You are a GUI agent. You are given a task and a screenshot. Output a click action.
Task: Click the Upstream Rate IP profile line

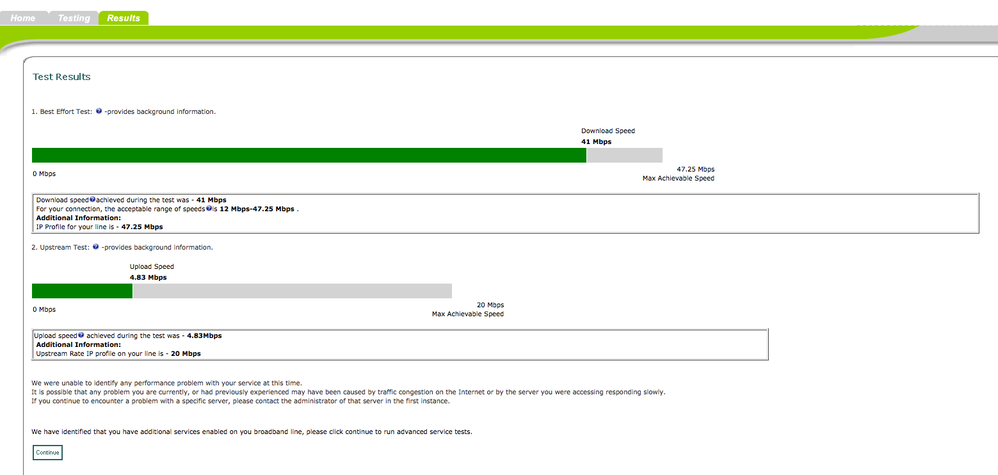(118, 353)
